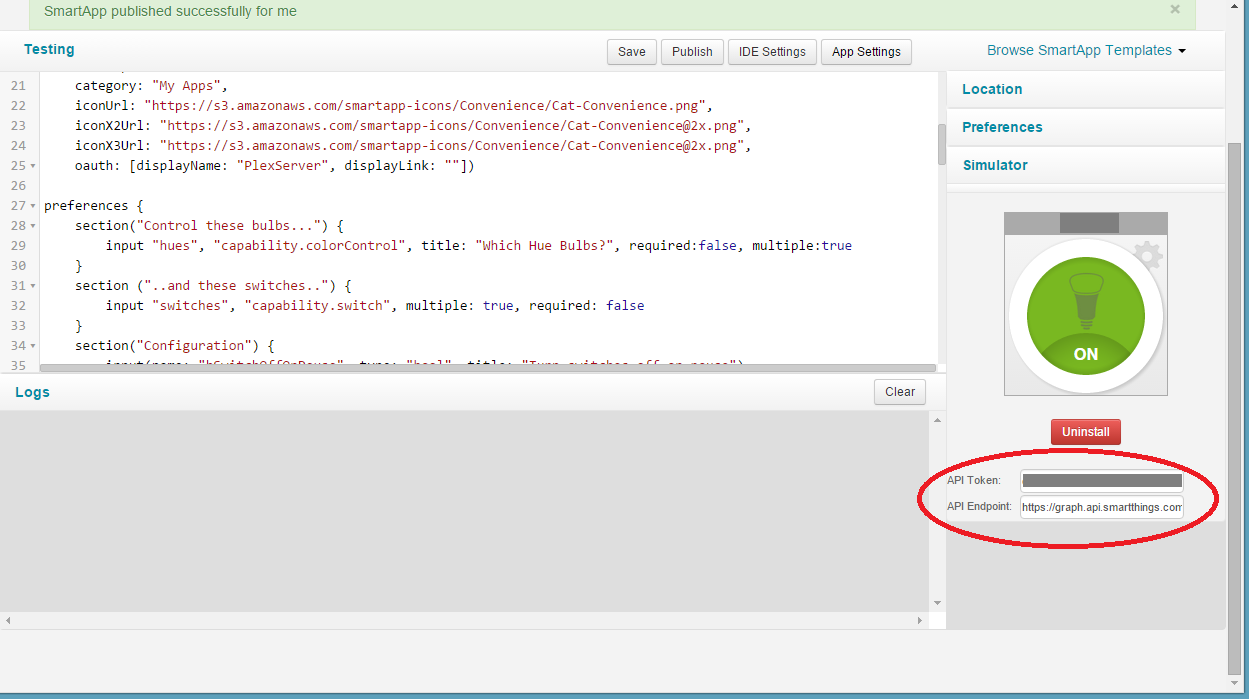Toggle the green ON bulb device tile

pyautogui.click(x=1086, y=316)
